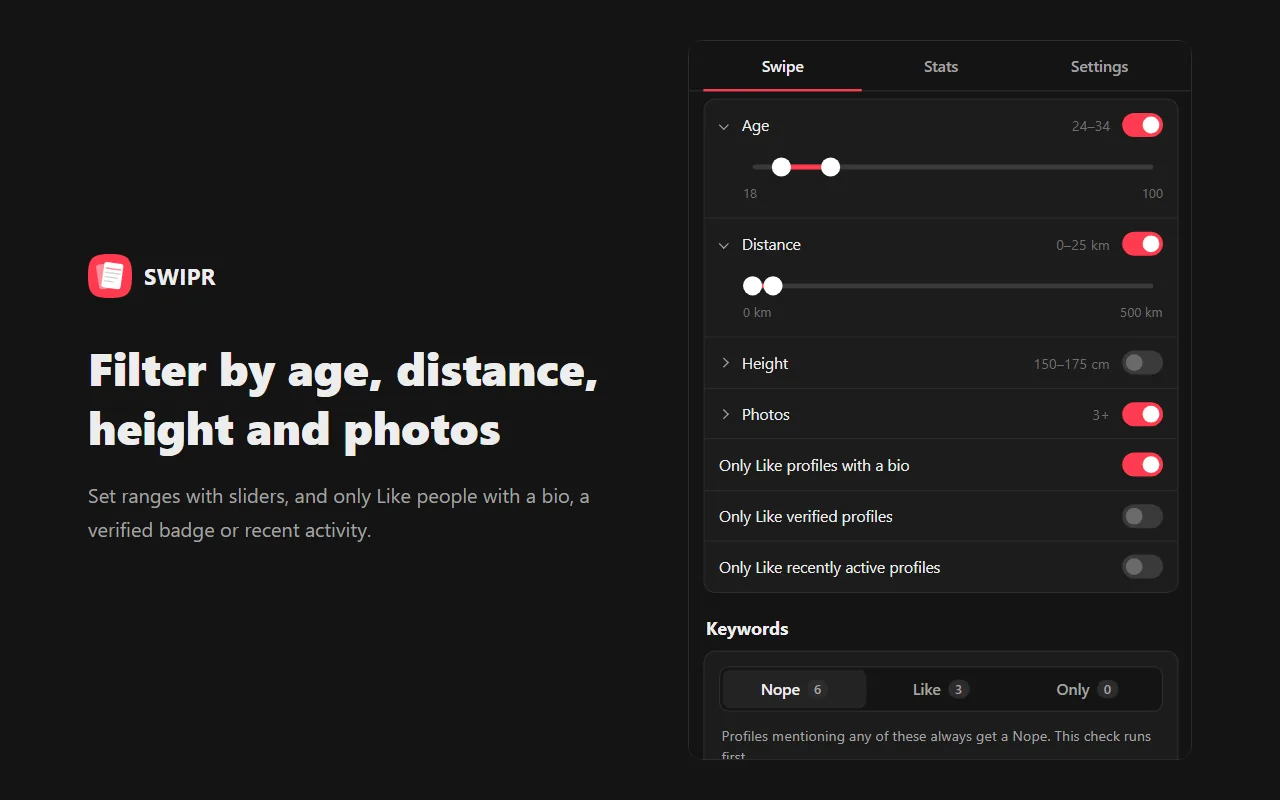Select the Like keywords segment

[941, 689]
